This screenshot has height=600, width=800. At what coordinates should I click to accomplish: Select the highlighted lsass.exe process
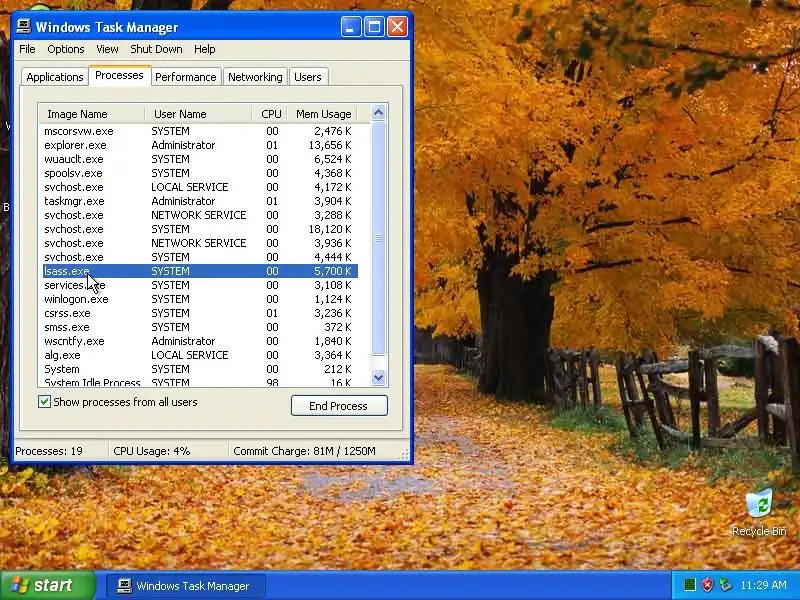(200, 271)
